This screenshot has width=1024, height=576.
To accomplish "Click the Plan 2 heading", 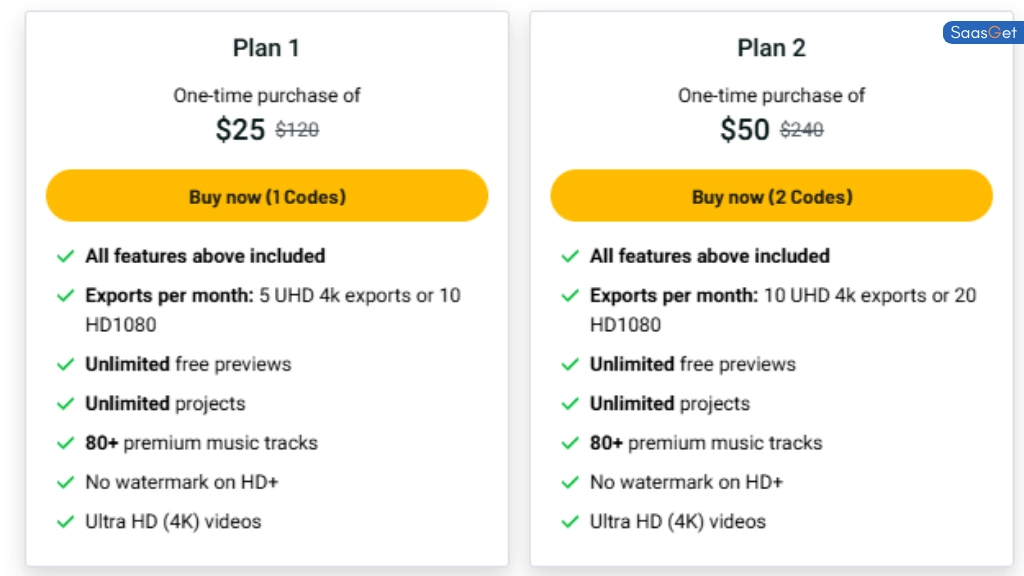I will 771,47.
